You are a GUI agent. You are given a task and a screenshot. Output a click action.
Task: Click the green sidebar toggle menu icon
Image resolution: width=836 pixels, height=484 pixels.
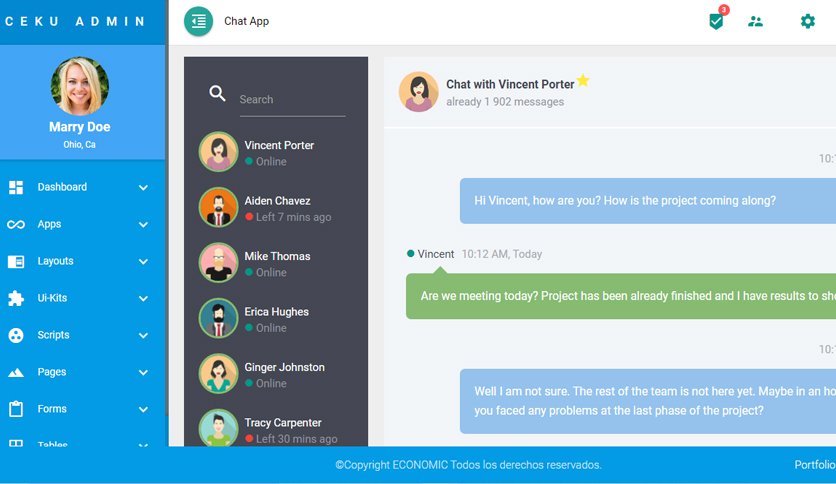(x=198, y=21)
